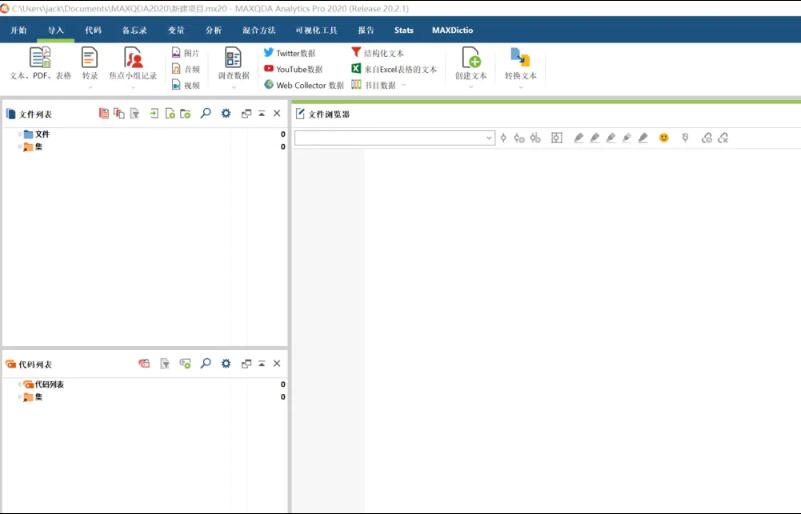Open the MAXDictio ribbon tab
This screenshot has height=514, width=801.
pyautogui.click(x=453, y=30)
